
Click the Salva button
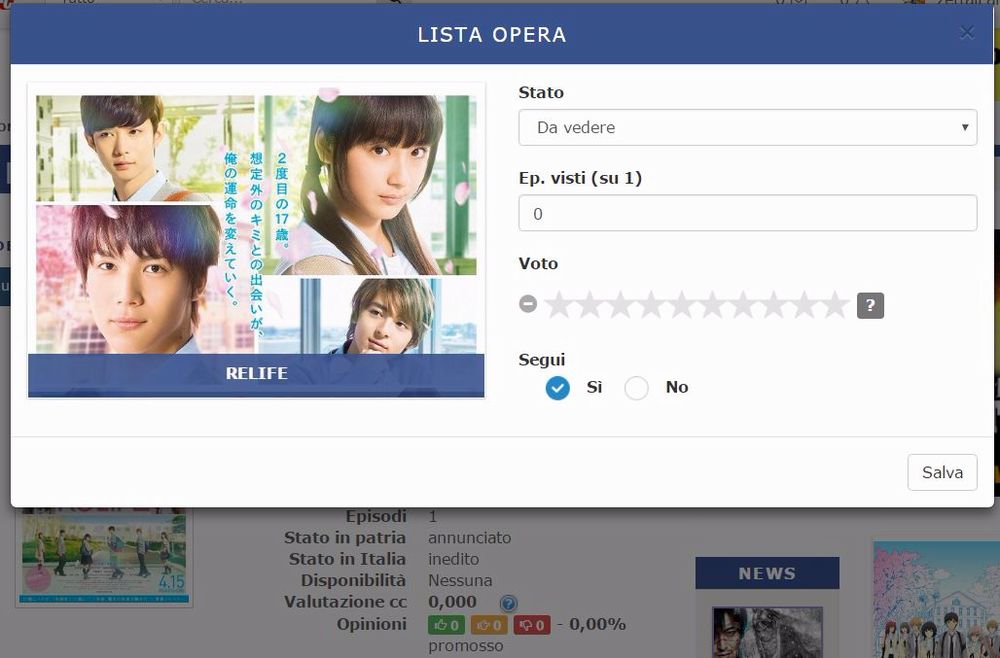tap(942, 472)
